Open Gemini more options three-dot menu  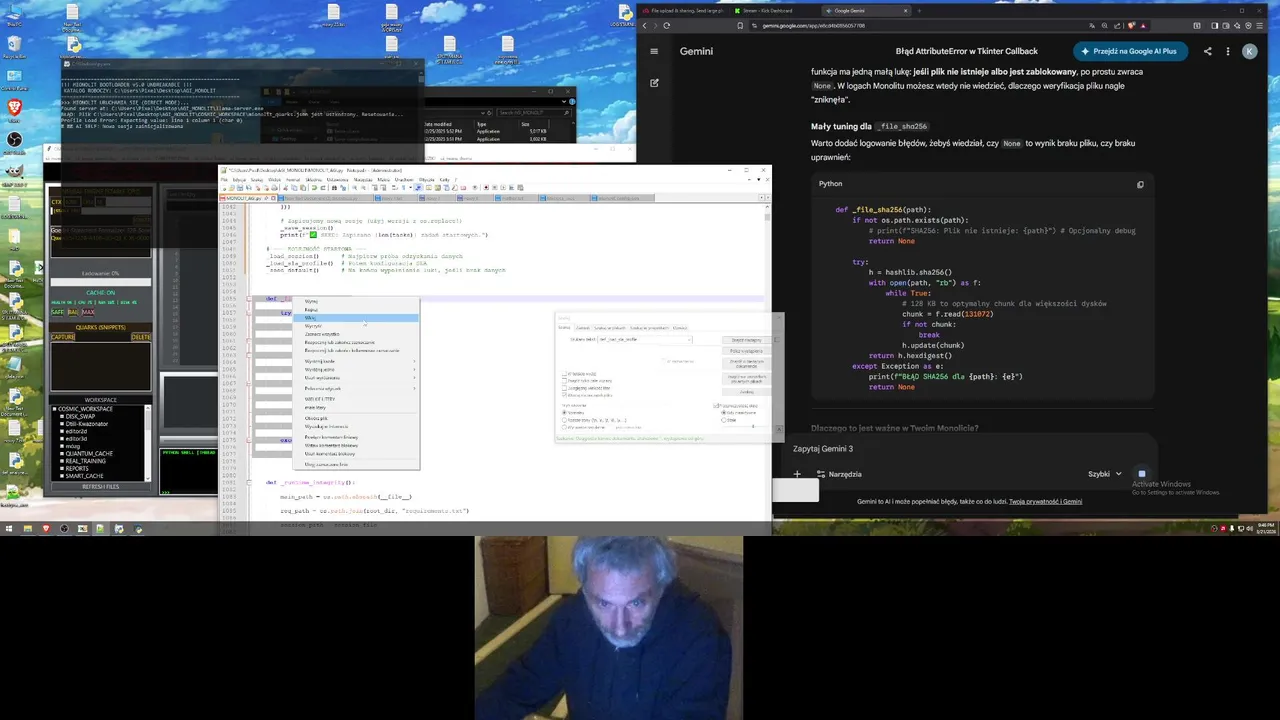tap(1228, 51)
